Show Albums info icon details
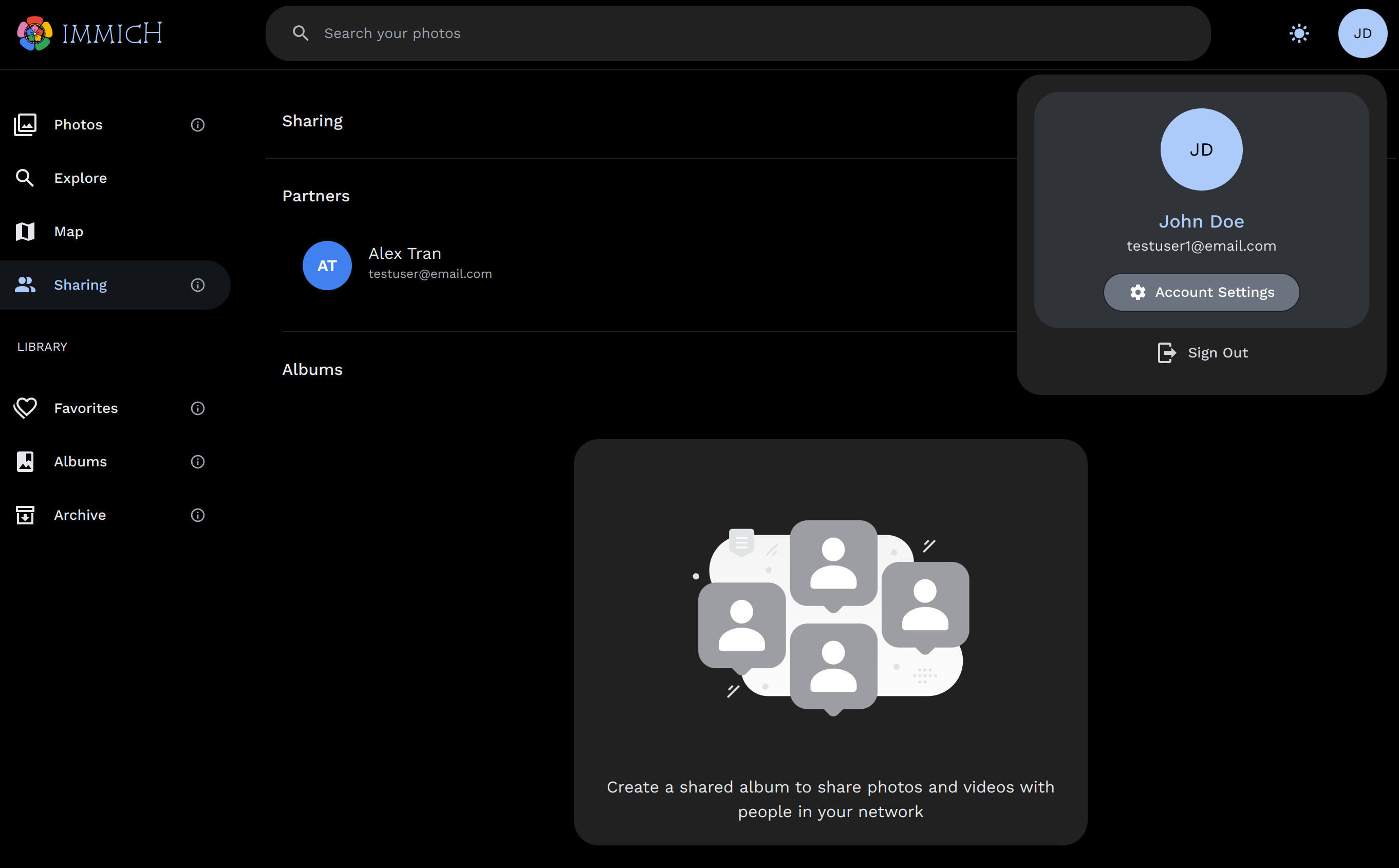The height and width of the screenshot is (868, 1399). pyautogui.click(x=197, y=462)
